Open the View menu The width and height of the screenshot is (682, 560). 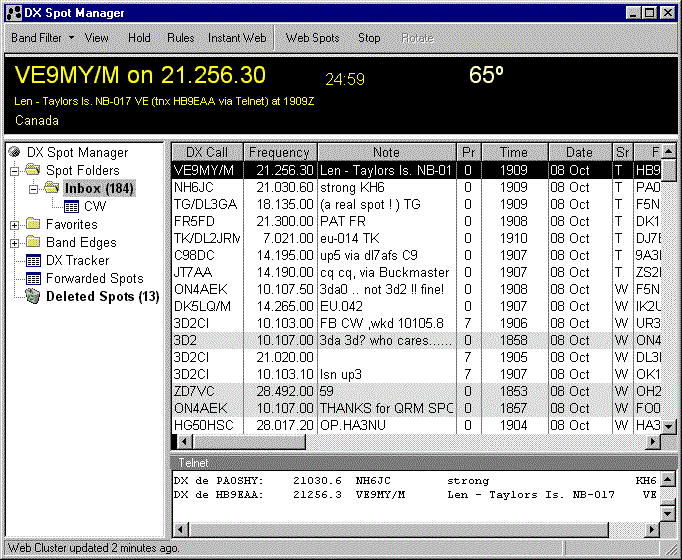tap(96, 38)
